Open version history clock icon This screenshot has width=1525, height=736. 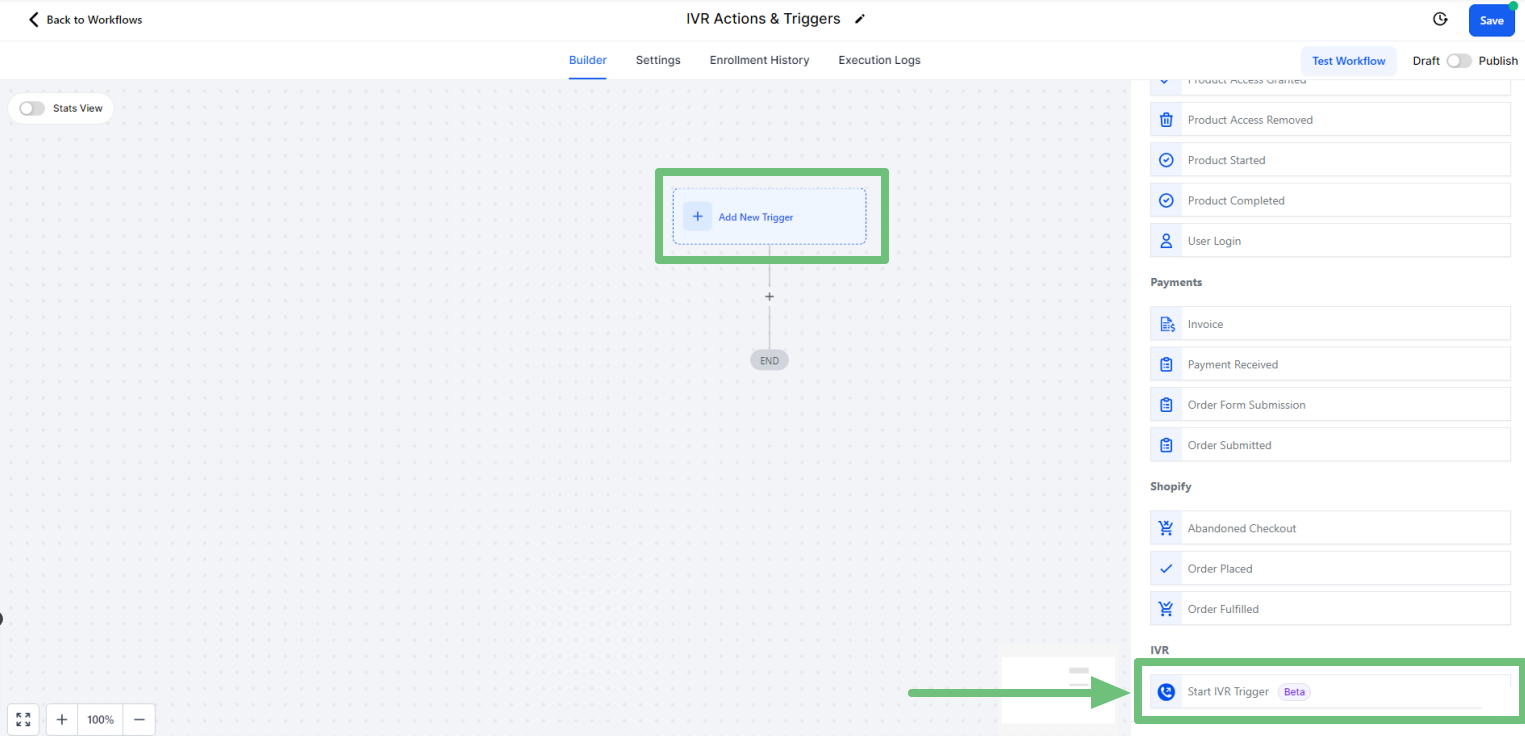tap(1440, 19)
